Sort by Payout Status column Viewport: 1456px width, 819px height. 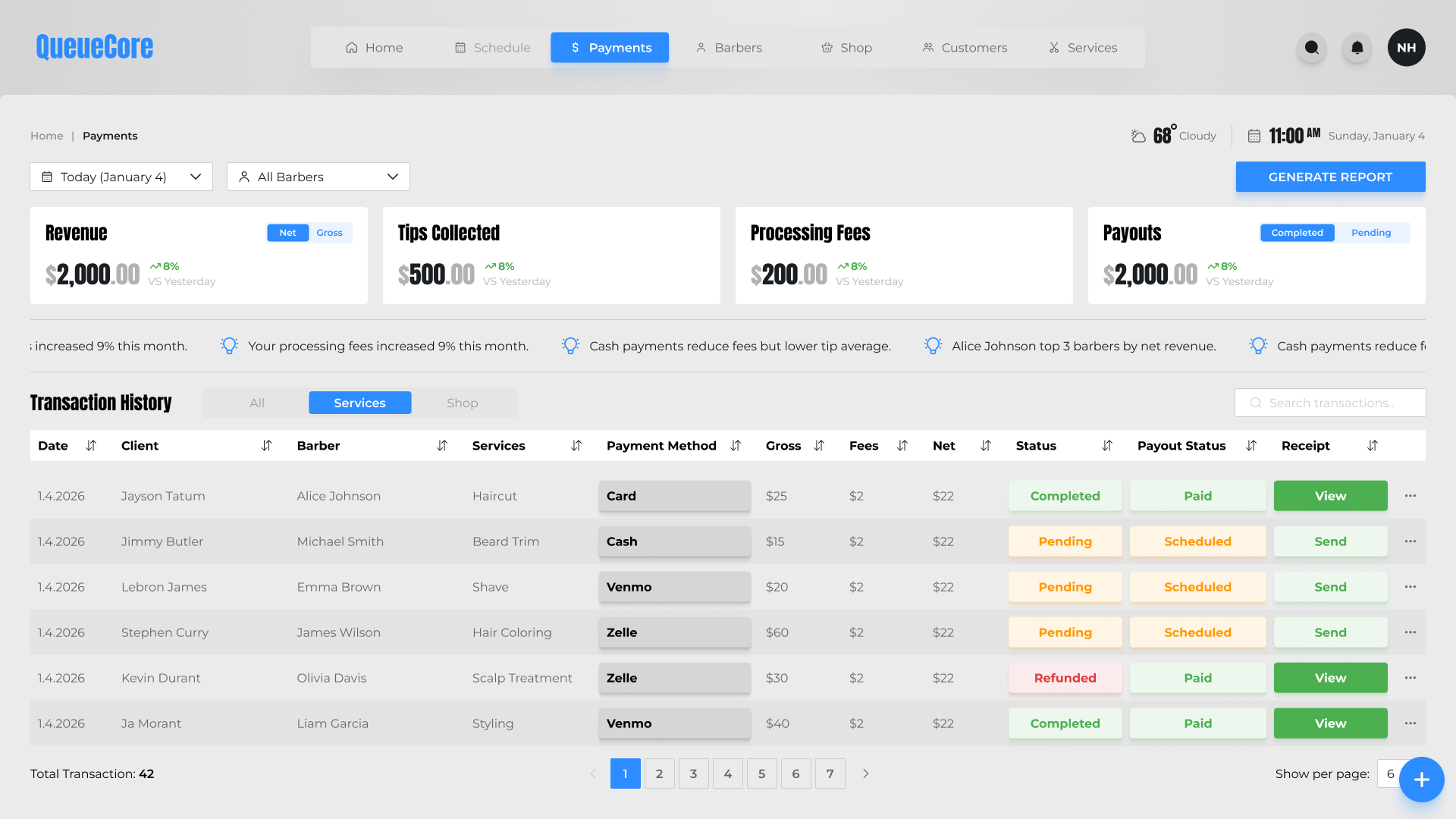coord(1250,446)
